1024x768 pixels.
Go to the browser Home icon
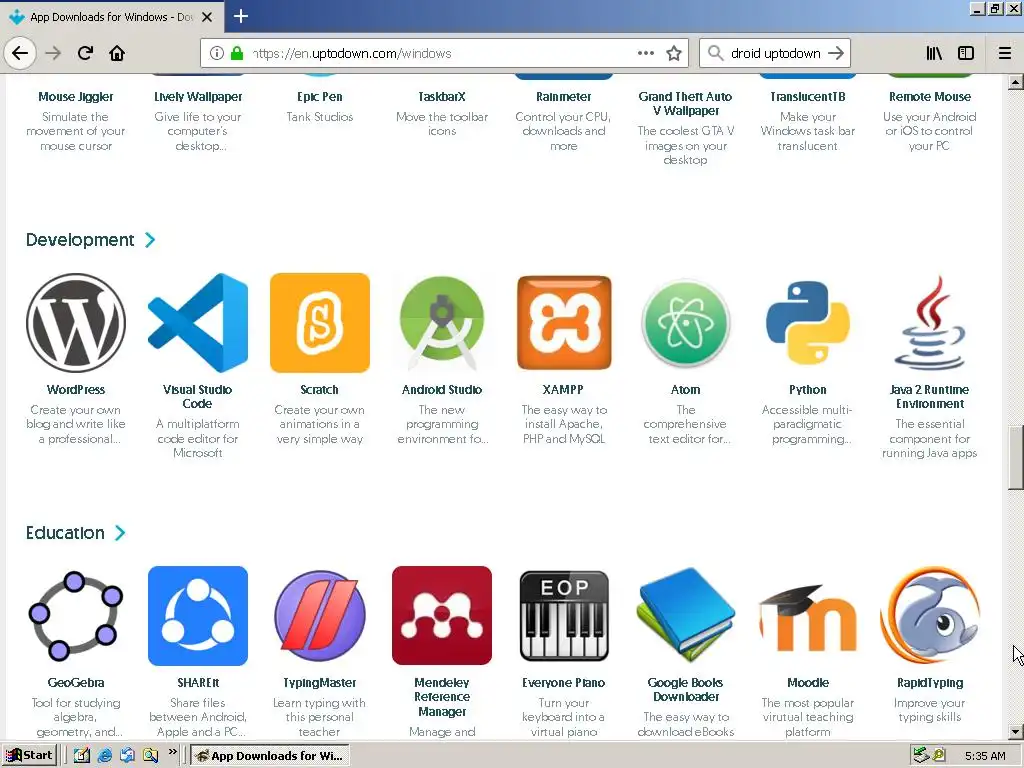coord(117,53)
